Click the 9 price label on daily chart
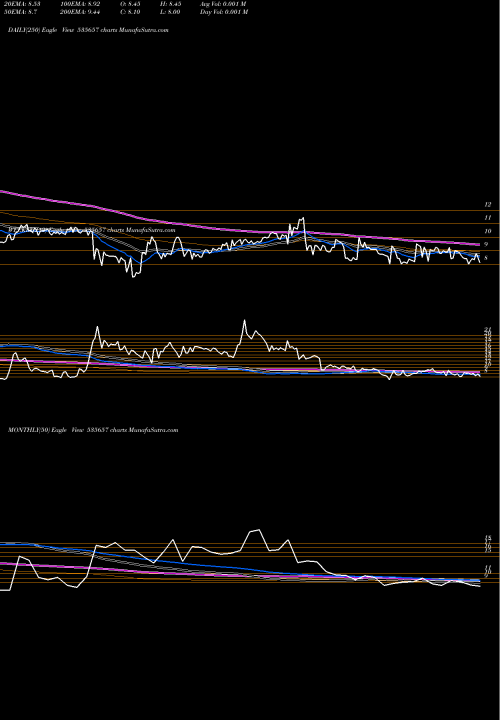This screenshot has width=500, height=720. tap(486, 245)
